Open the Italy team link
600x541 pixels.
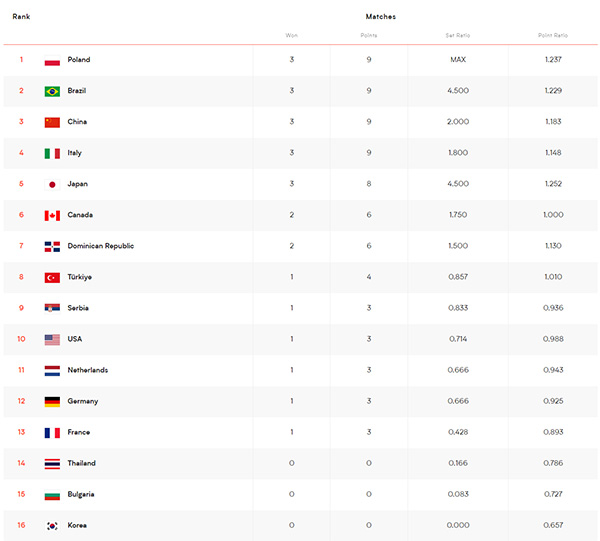[x=75, y=153]
